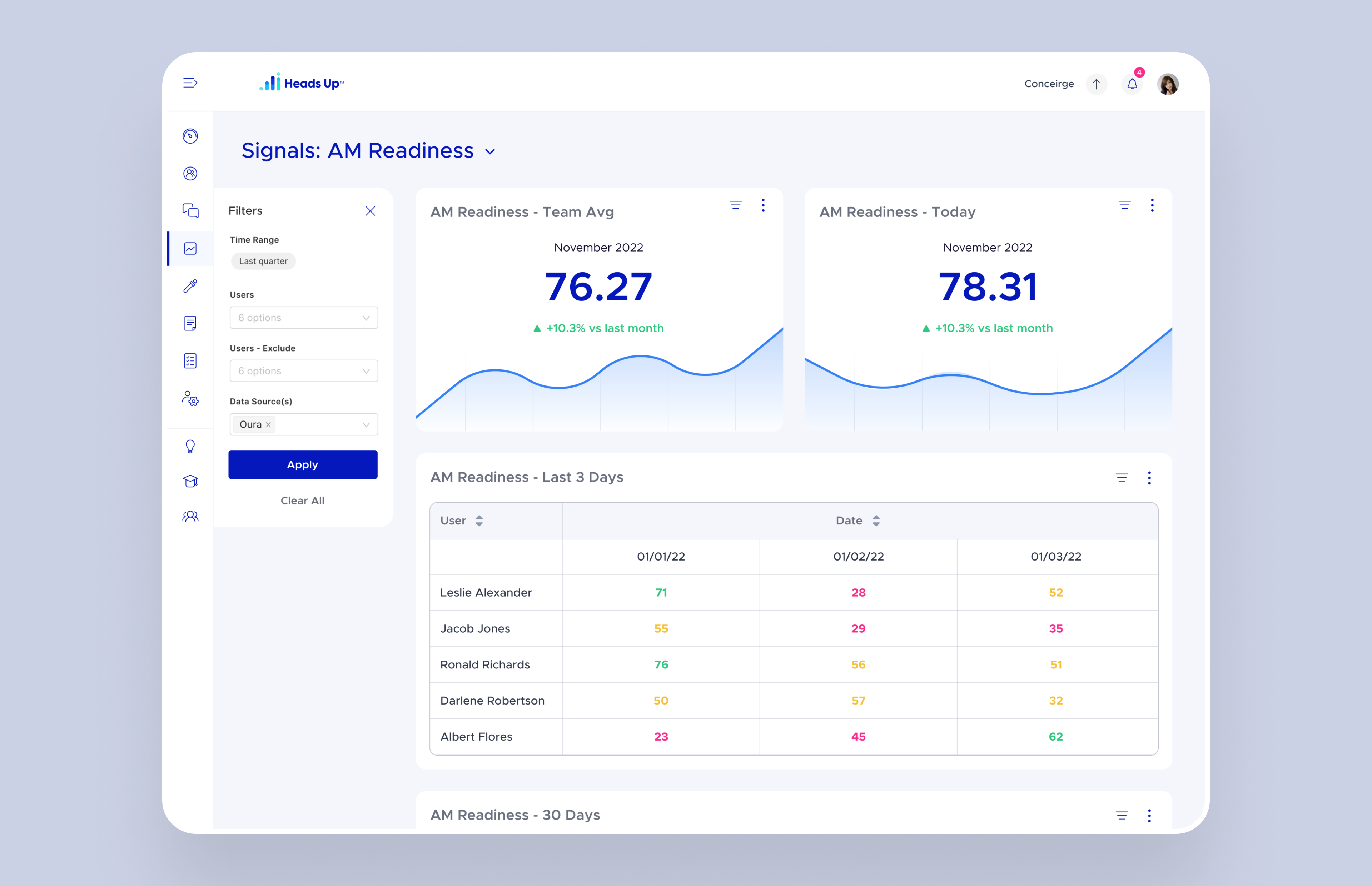The image size is (1372, 886).
Task: Click Albert Flores's score 23
Action: pos(661,736)
